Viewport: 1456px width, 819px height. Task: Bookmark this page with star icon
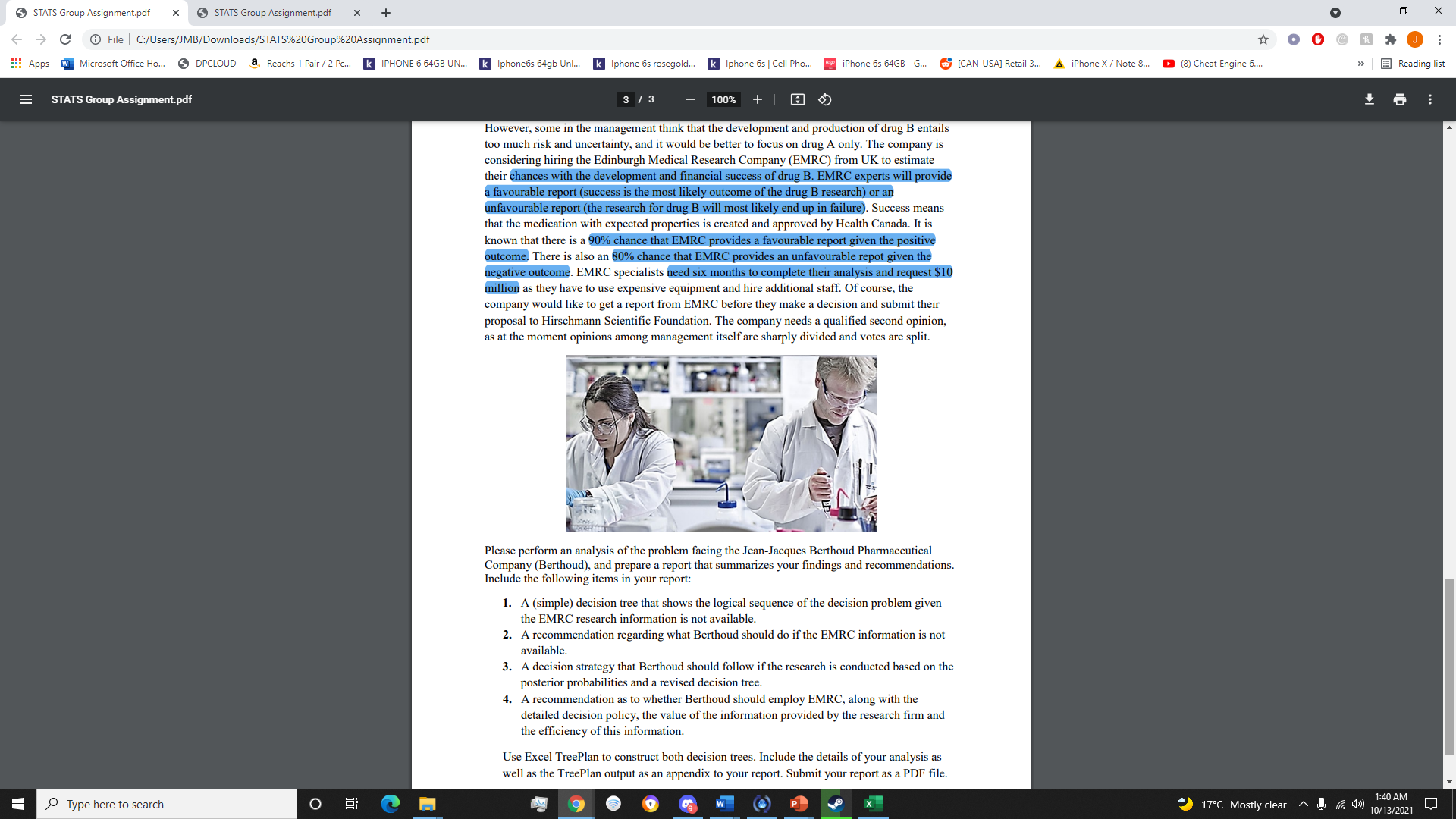(x=1263, y=39)
